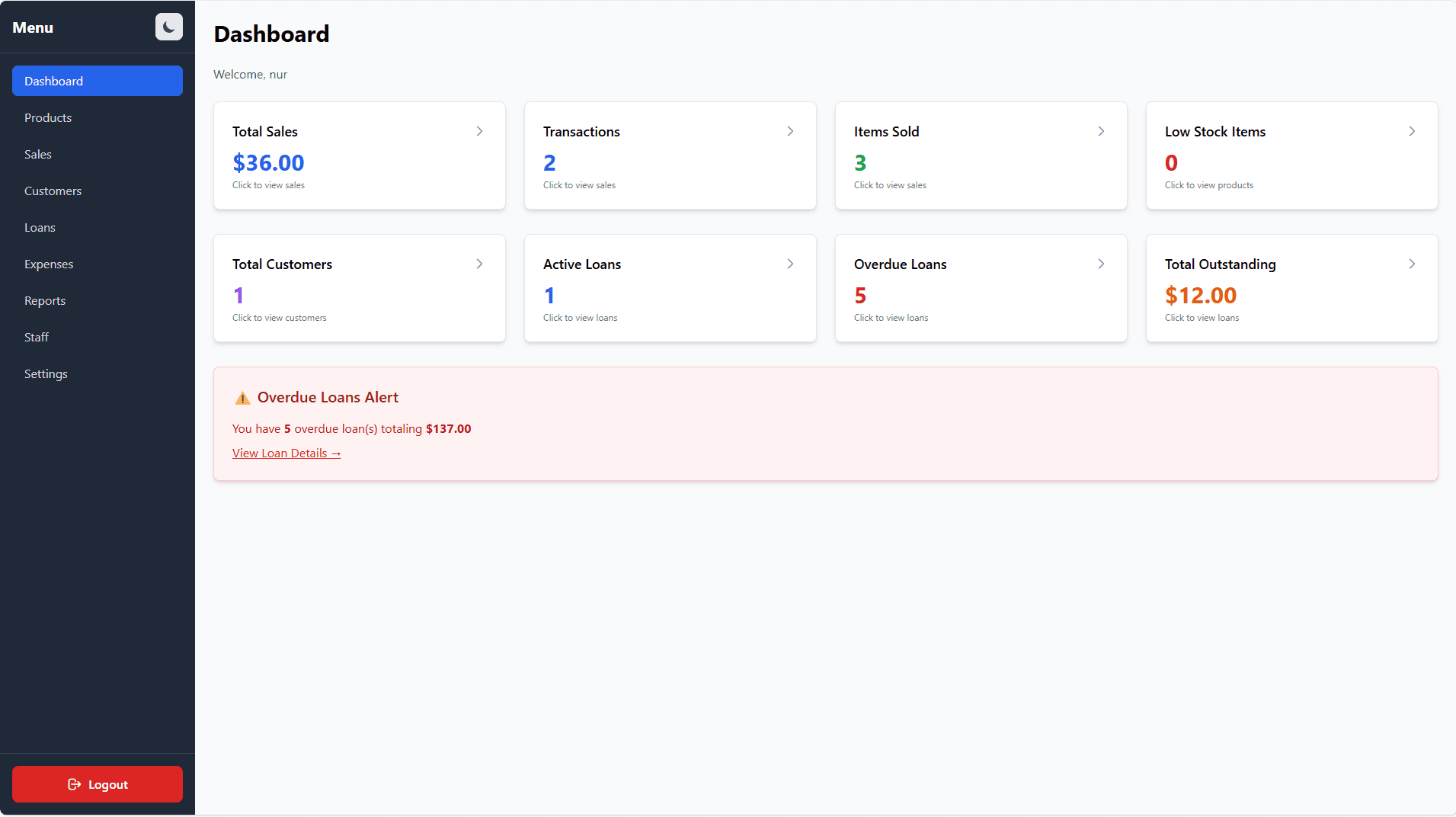Open Total Customers card chevron
This screenshot has height=817, width=1456.
(x=479, y=264)
